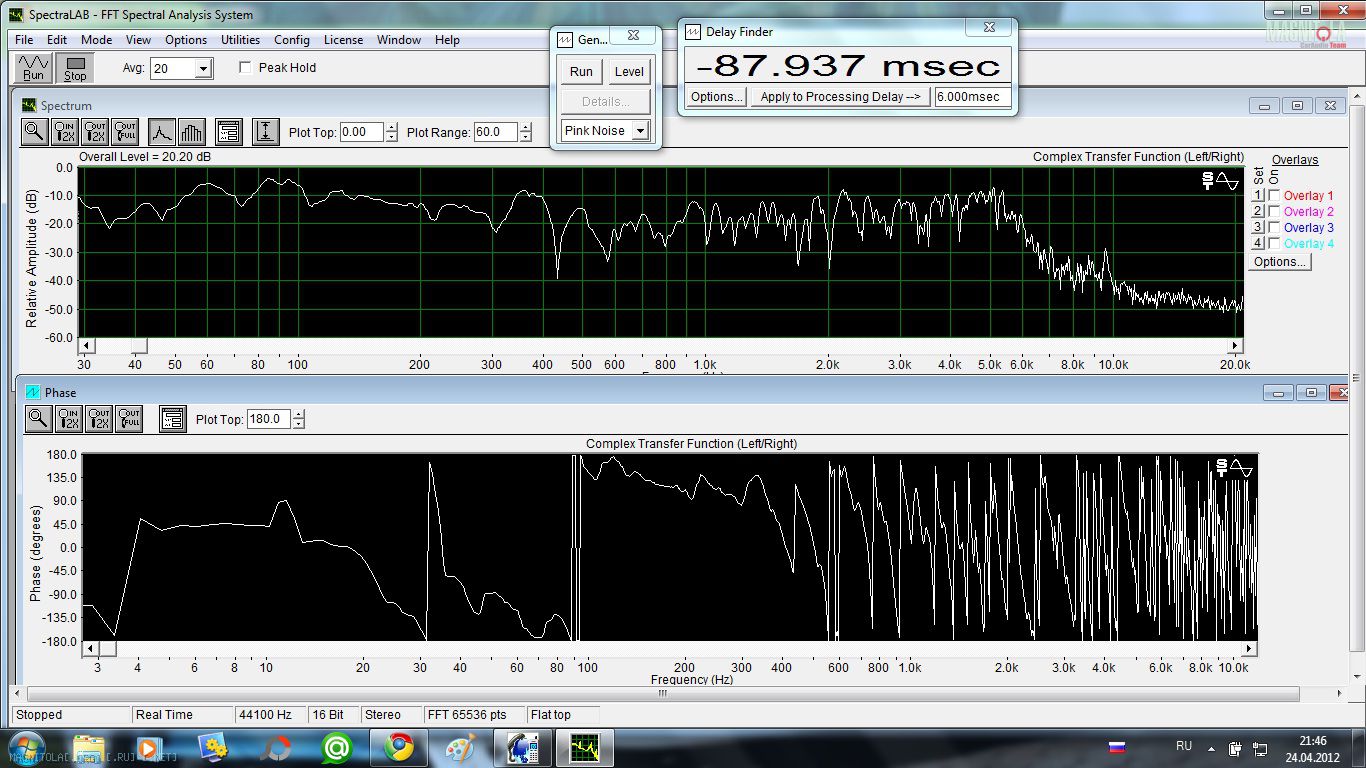
Task: Open Phase window options dialog icon
Action: (172, 419)
